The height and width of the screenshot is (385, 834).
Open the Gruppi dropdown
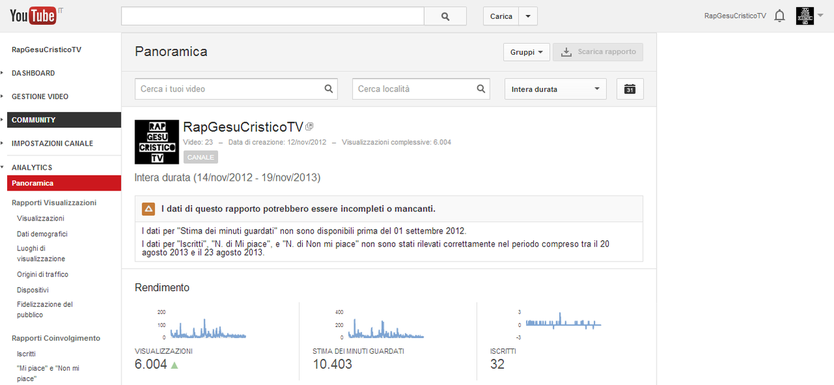pyautogui.click(x=527, y=52)
